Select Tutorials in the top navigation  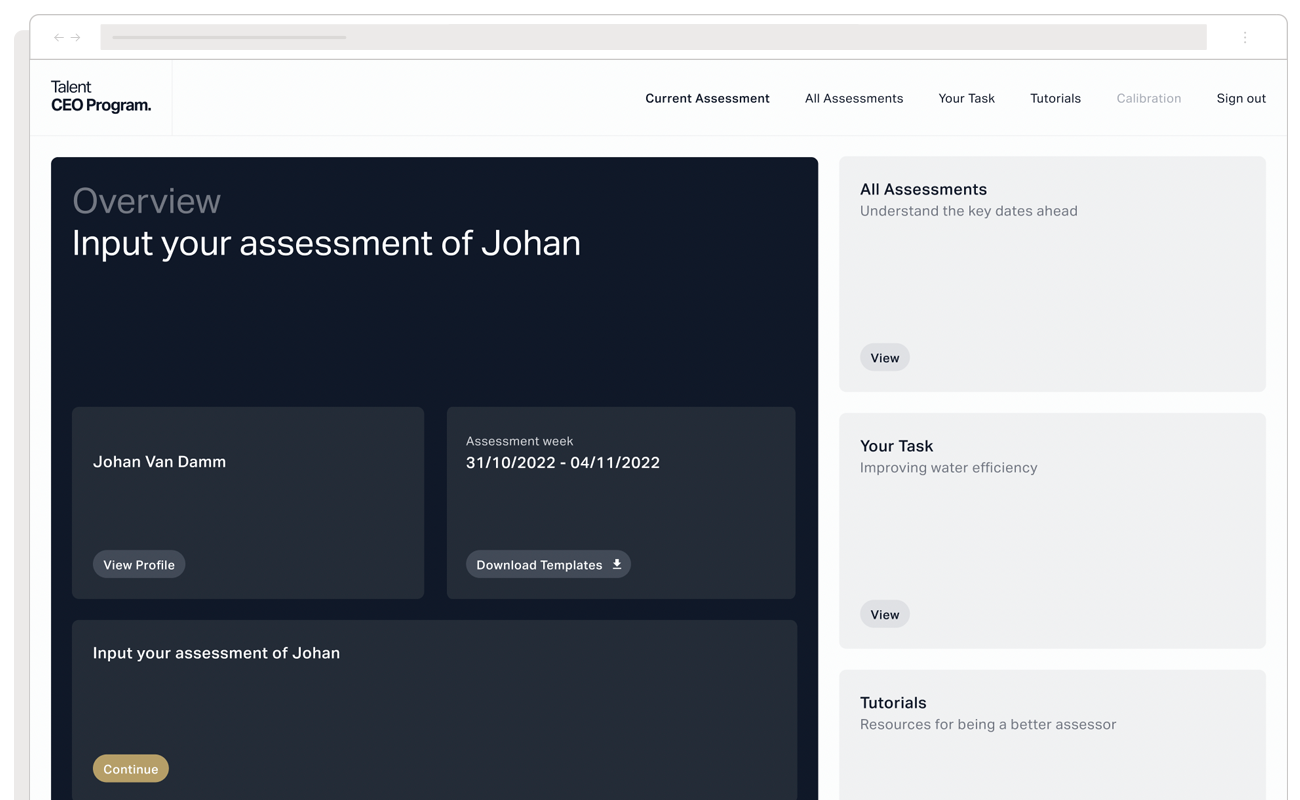click(1055, 98)
